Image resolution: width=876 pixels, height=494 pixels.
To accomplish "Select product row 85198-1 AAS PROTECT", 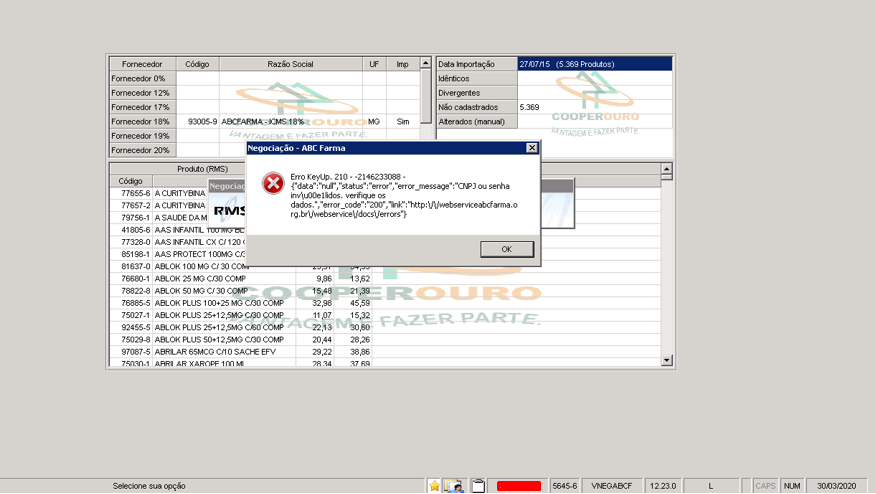I will click(178, 254).
